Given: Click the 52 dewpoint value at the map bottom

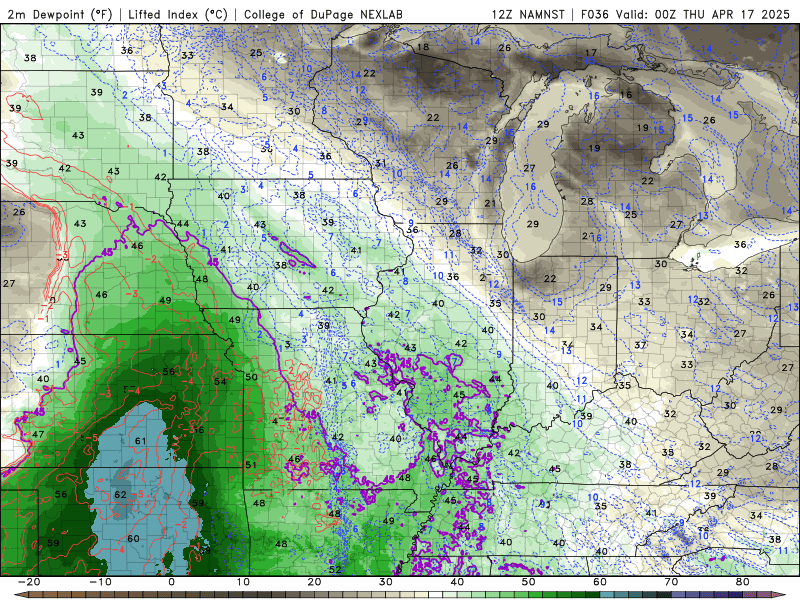Looking at the screenshot, I should 335,569.
